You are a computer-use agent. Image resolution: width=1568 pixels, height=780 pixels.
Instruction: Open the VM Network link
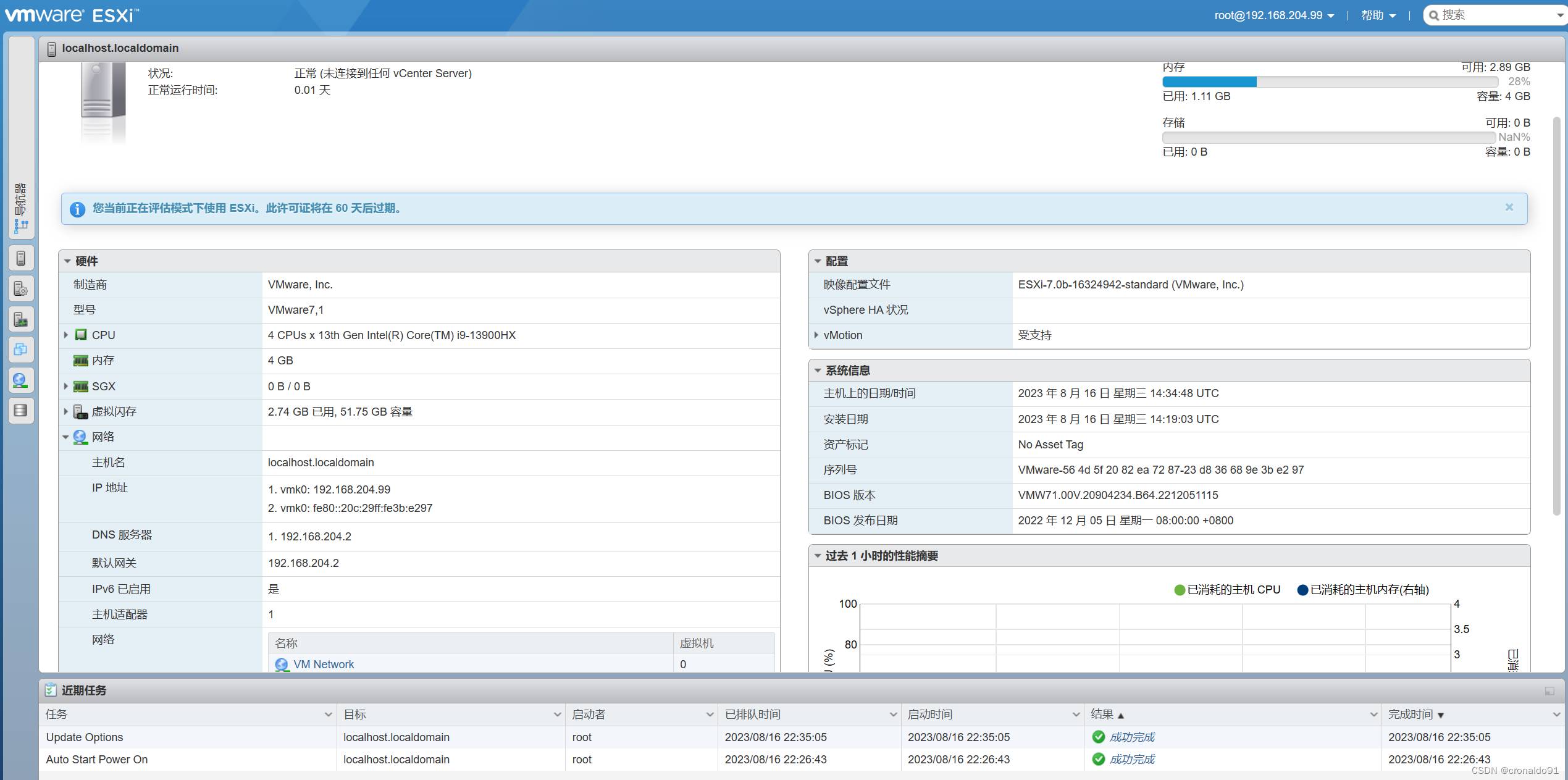tap(324, 664)
